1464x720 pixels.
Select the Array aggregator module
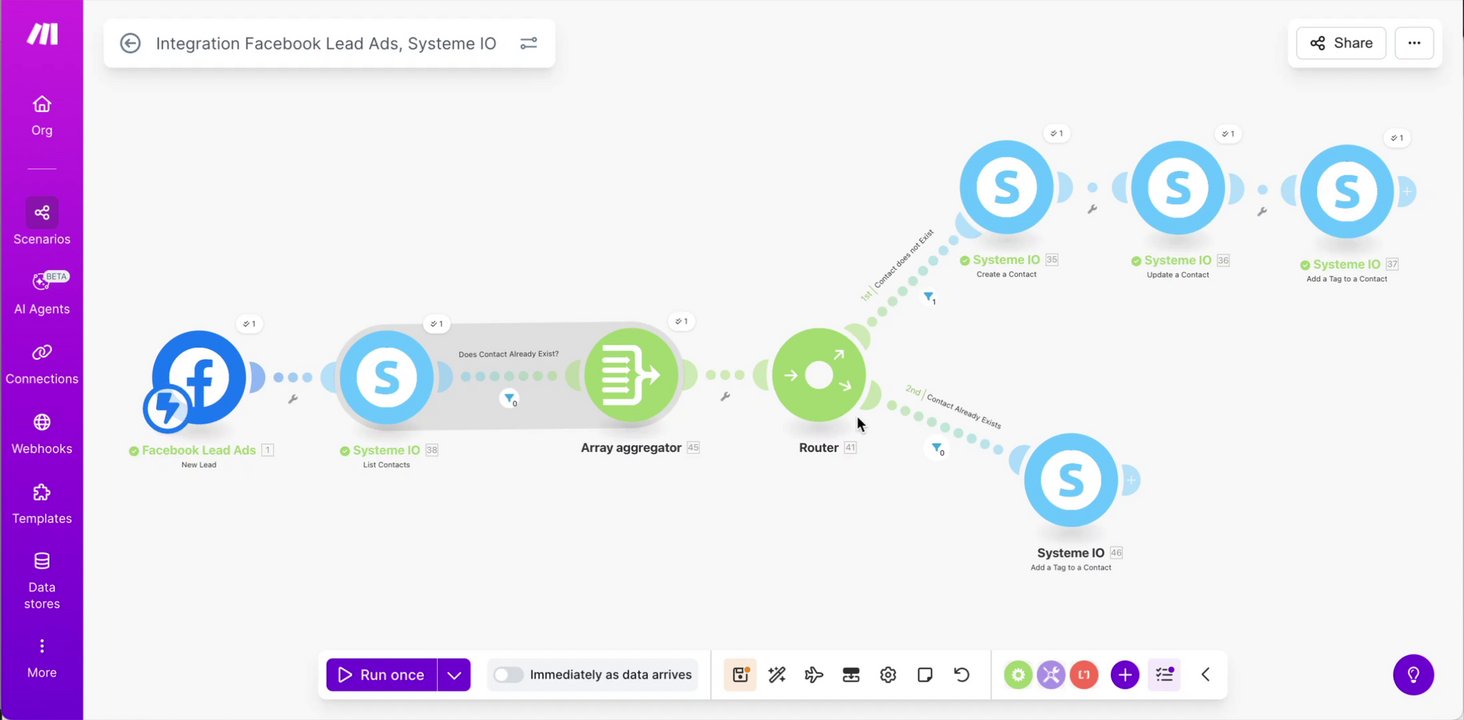pyautogui.click(x=631, y=375)
